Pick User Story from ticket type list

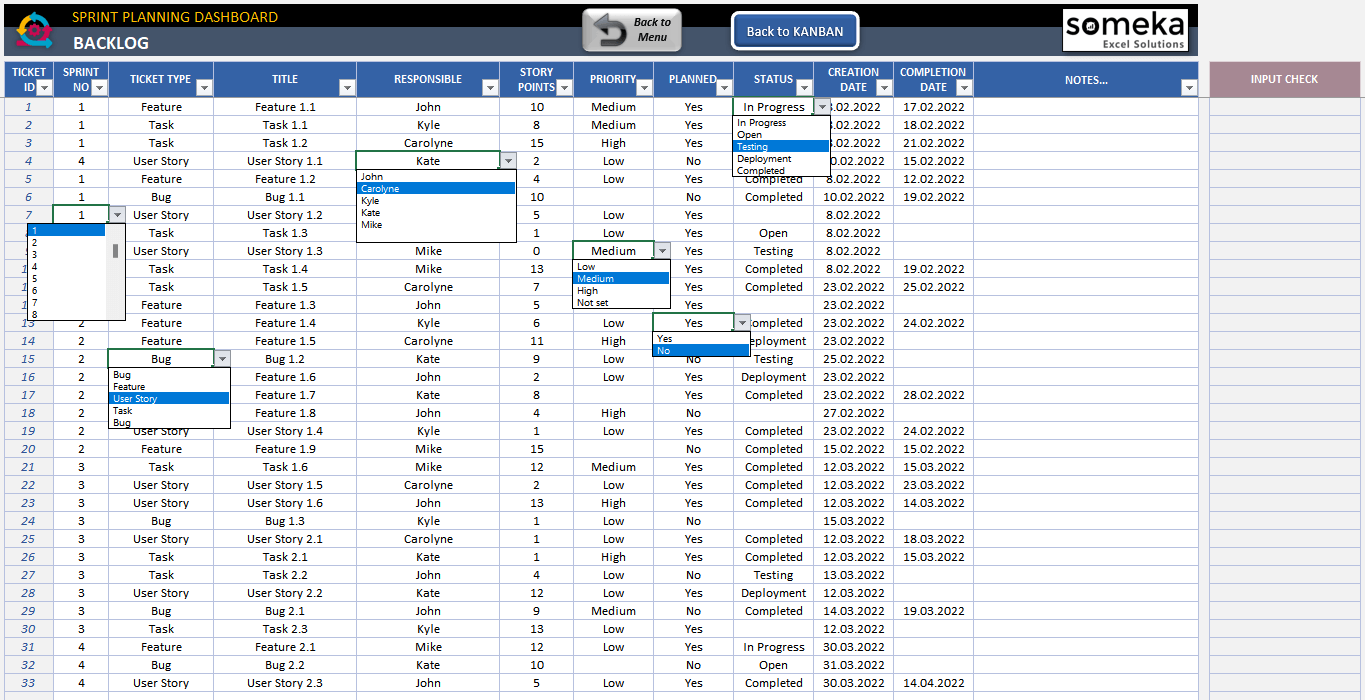[x=168, y=399]
